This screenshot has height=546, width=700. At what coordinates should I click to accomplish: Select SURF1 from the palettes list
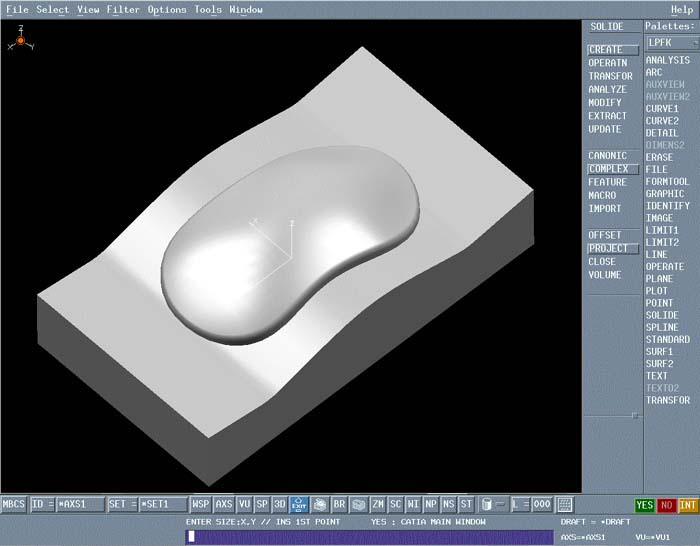pos(659,352)
